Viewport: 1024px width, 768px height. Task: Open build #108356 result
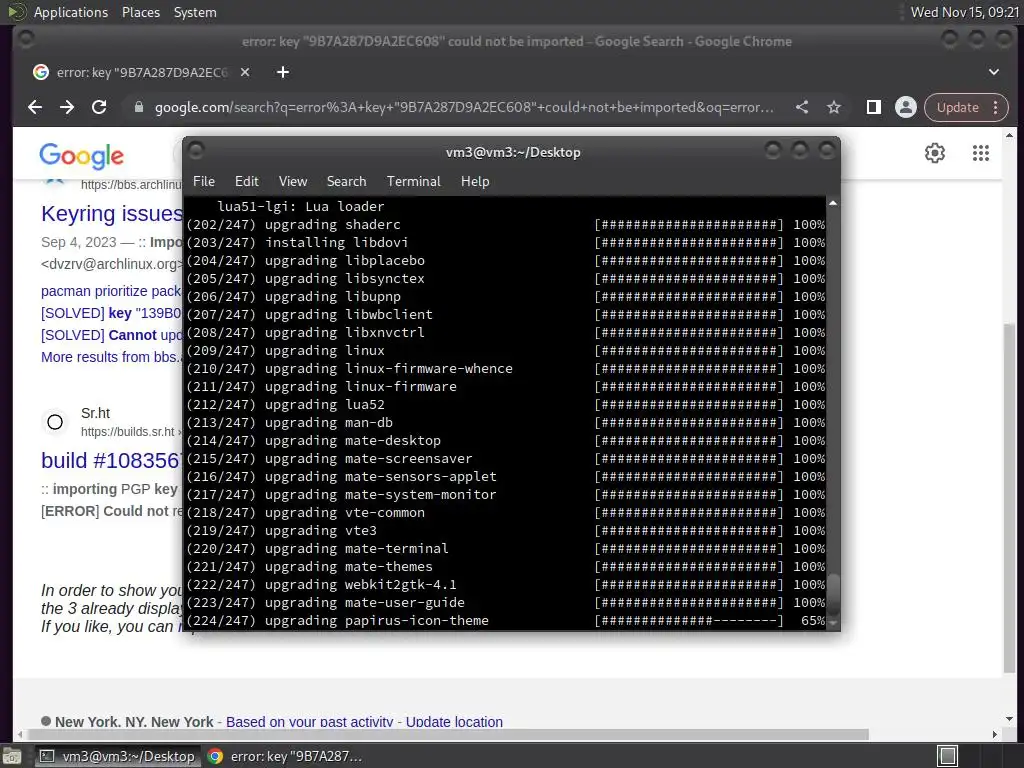click(x=111, y=460)
